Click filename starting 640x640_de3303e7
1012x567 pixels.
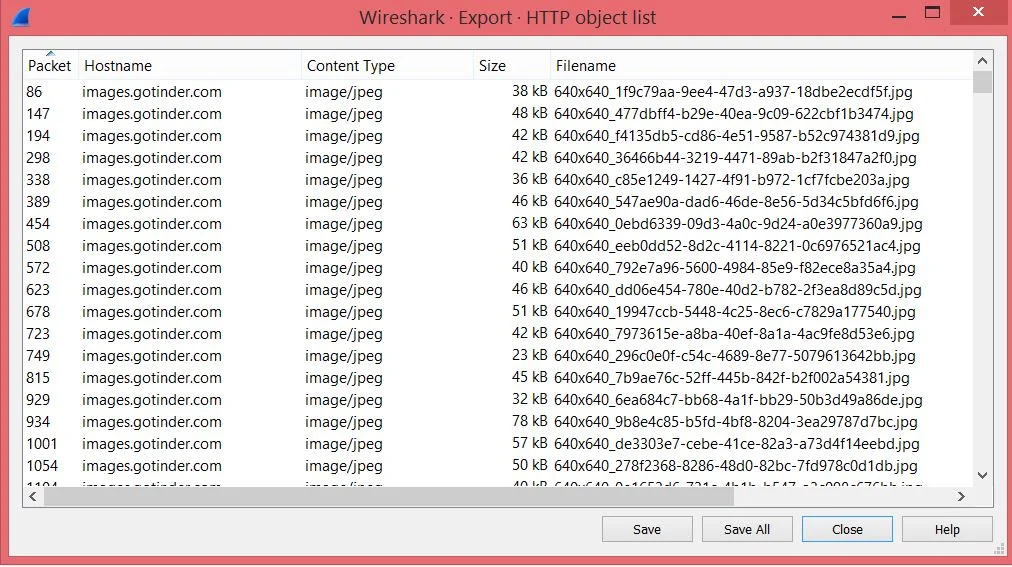click(736, 443)
